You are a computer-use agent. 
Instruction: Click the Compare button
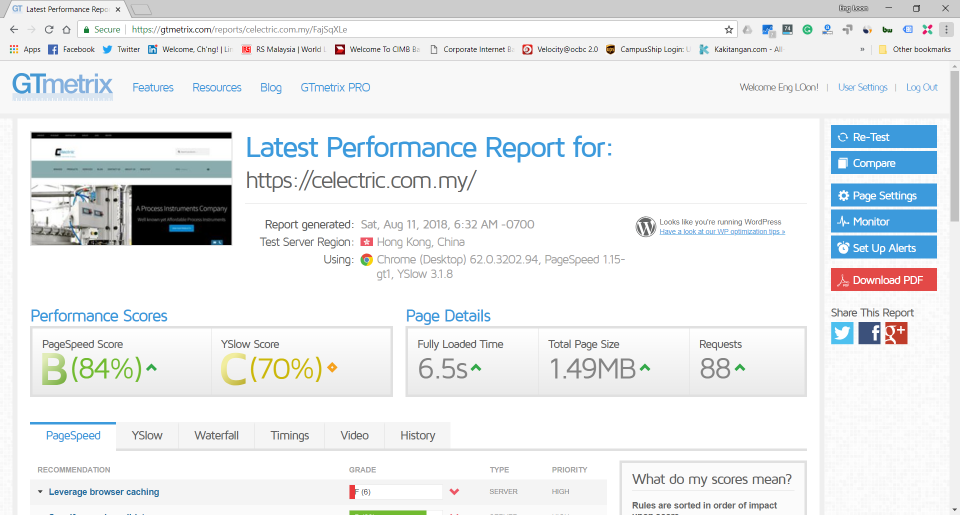(x=883, y=163)
